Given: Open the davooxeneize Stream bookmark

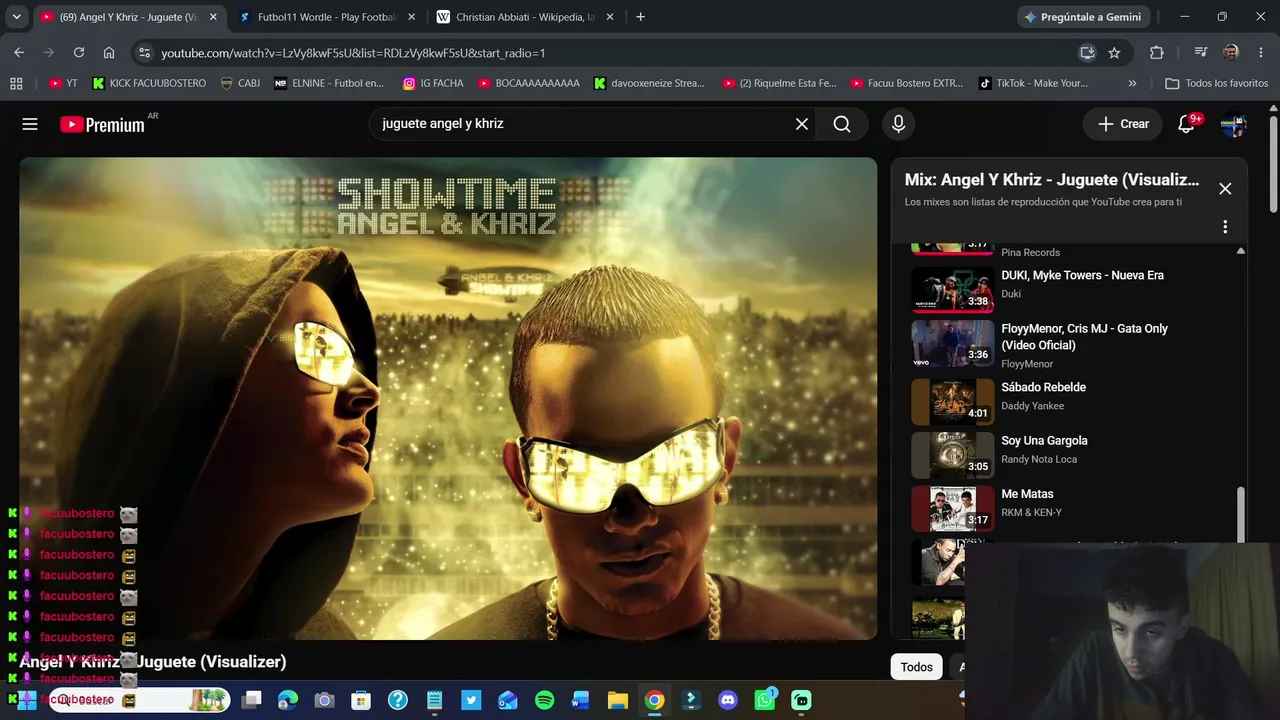Looking at the screenshot, I should 649,83.
